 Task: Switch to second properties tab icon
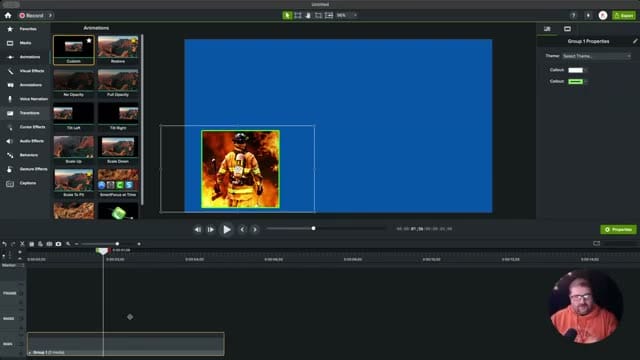tap(567, 29)
